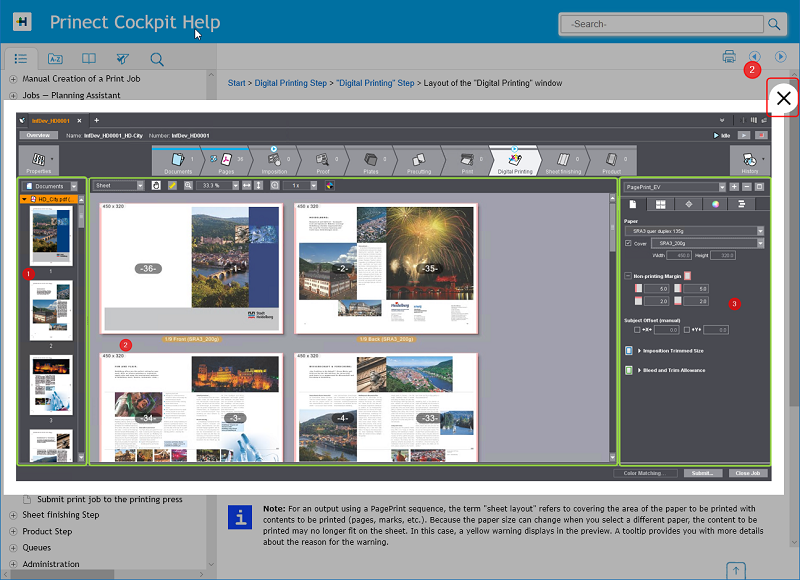Image resolution: width=800 pixels, height=580 pixels.
Task: Open the Start breadcrumb link
Action: coord(238,83)
